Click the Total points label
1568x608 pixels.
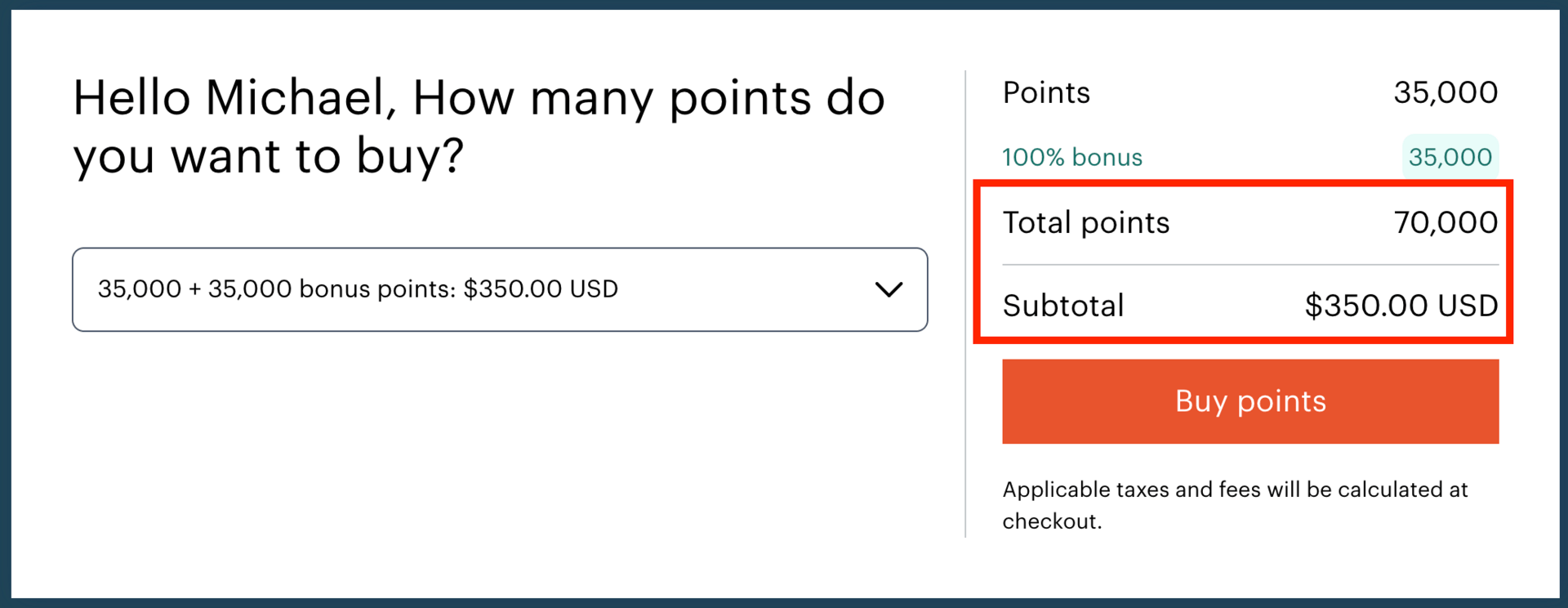coord(1086,222)
